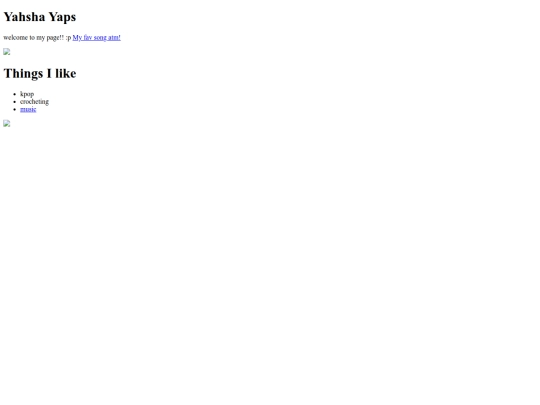Click the word 'Yaps' in the title

click(x=62, y=17)
